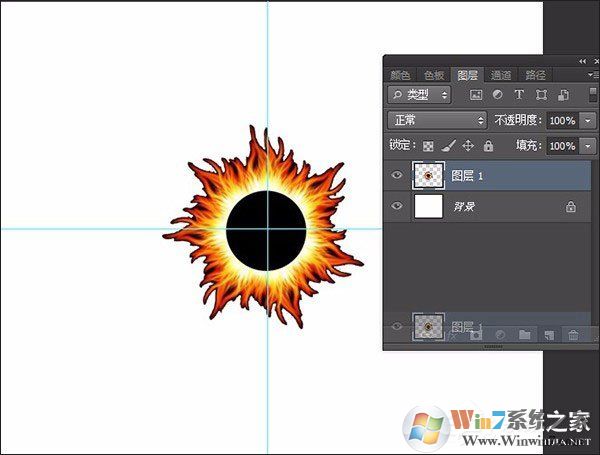Open the 不透明度 opacity slider arrow
Screen dimensions: 600x455
click(x=588, y=121)
